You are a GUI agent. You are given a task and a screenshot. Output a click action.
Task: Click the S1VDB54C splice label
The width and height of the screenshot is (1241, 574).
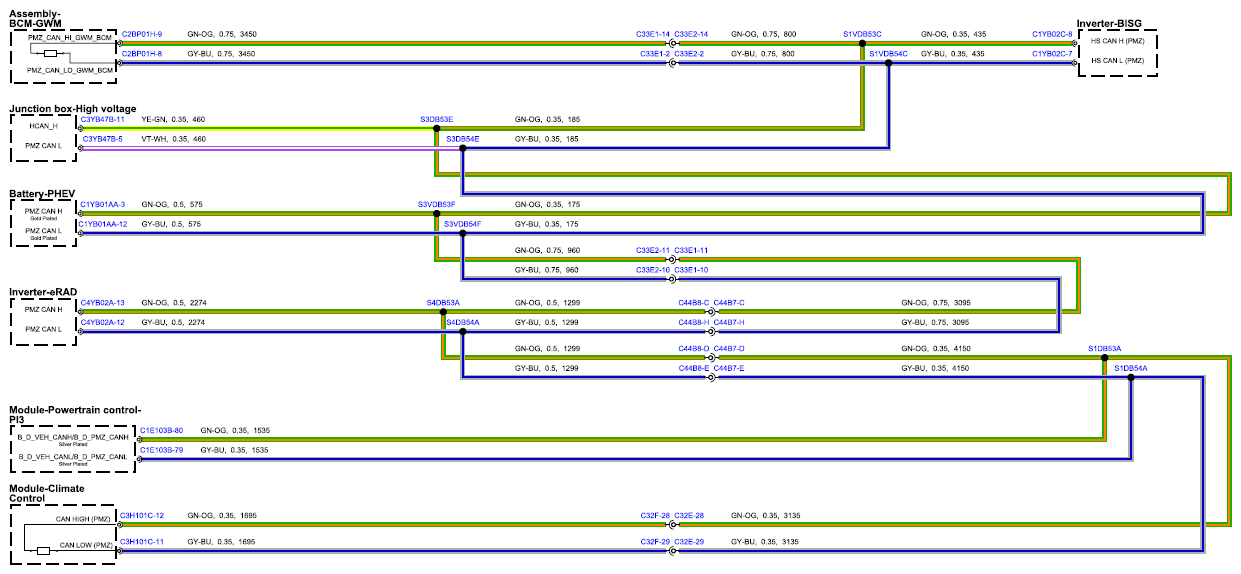[x=888, y=53]
